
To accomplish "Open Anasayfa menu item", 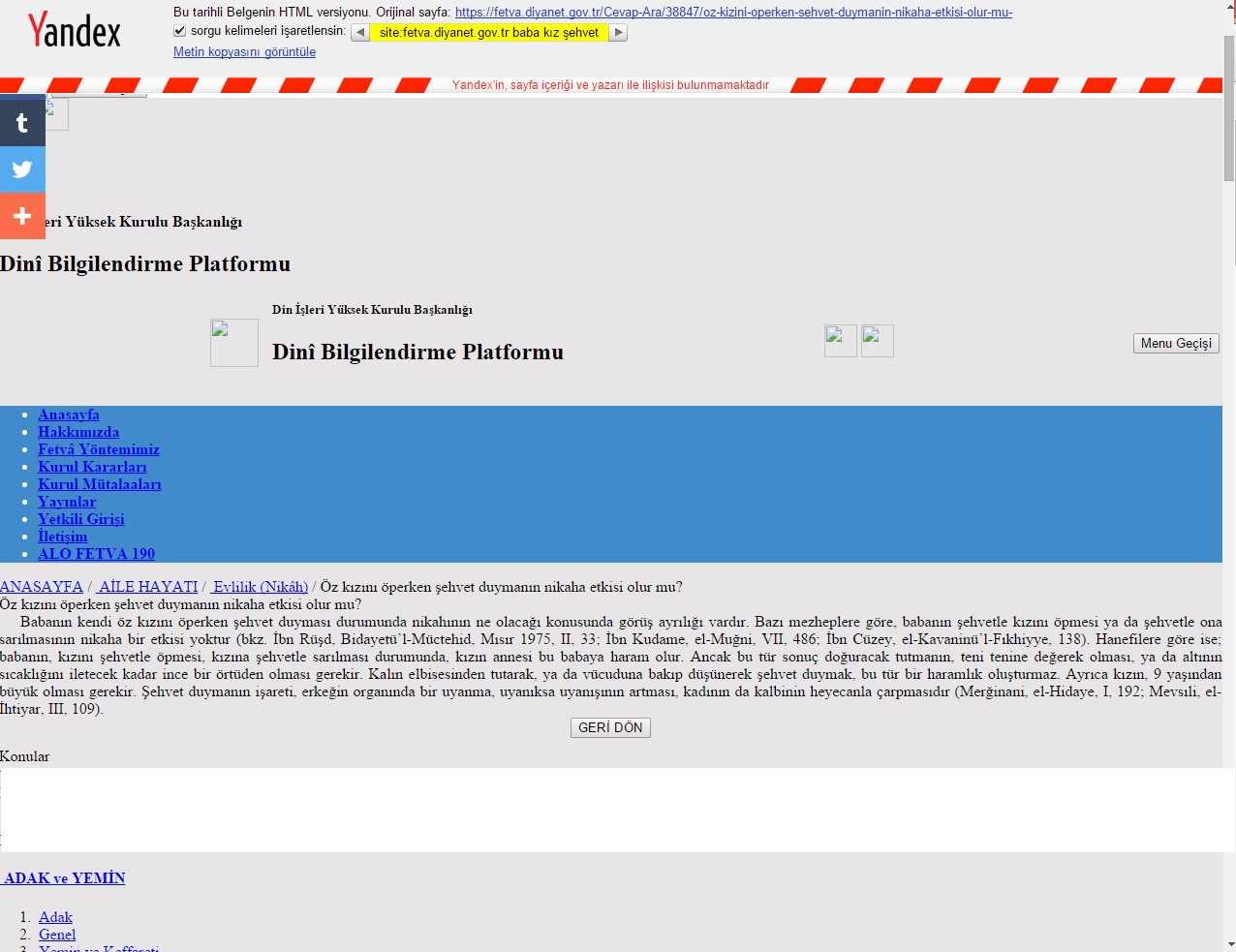I will tap(69, 415).
